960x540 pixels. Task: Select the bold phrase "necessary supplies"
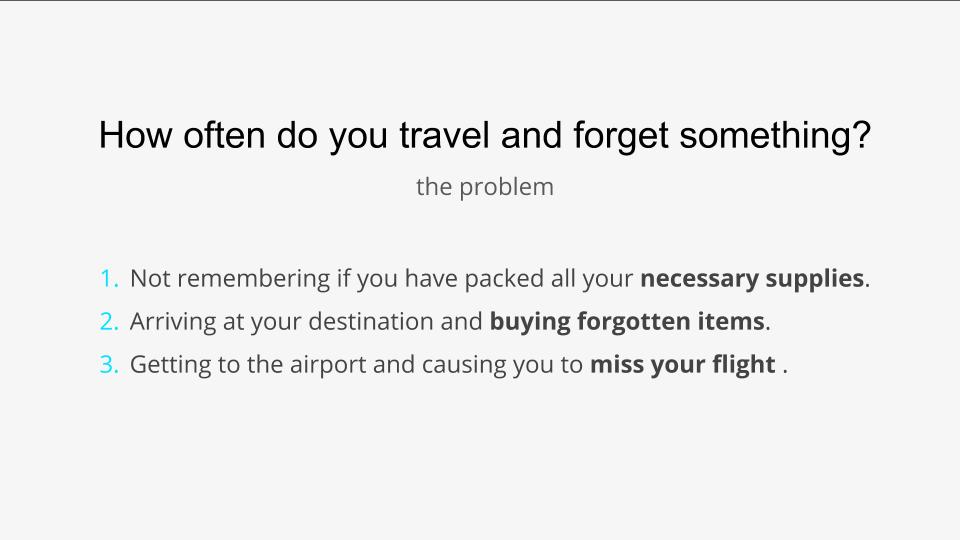coord(752,279)
